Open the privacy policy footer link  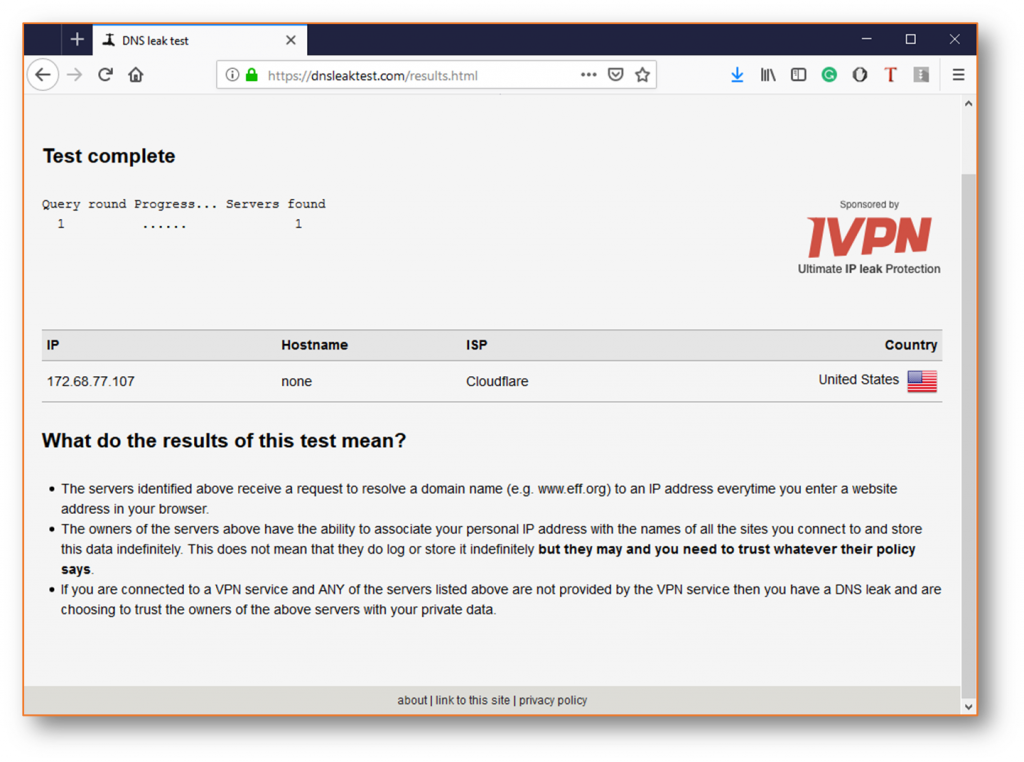pyautogui.click(x=553, y=700)
